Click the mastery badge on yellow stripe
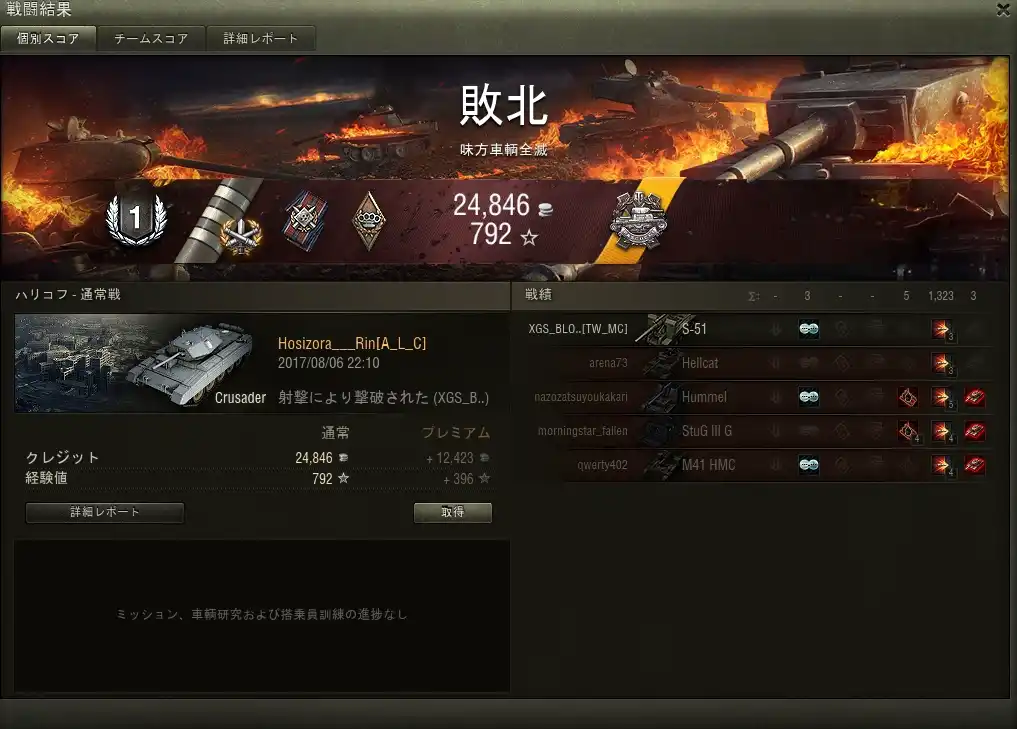This screenshot has width=1017, height=729. 638,221
